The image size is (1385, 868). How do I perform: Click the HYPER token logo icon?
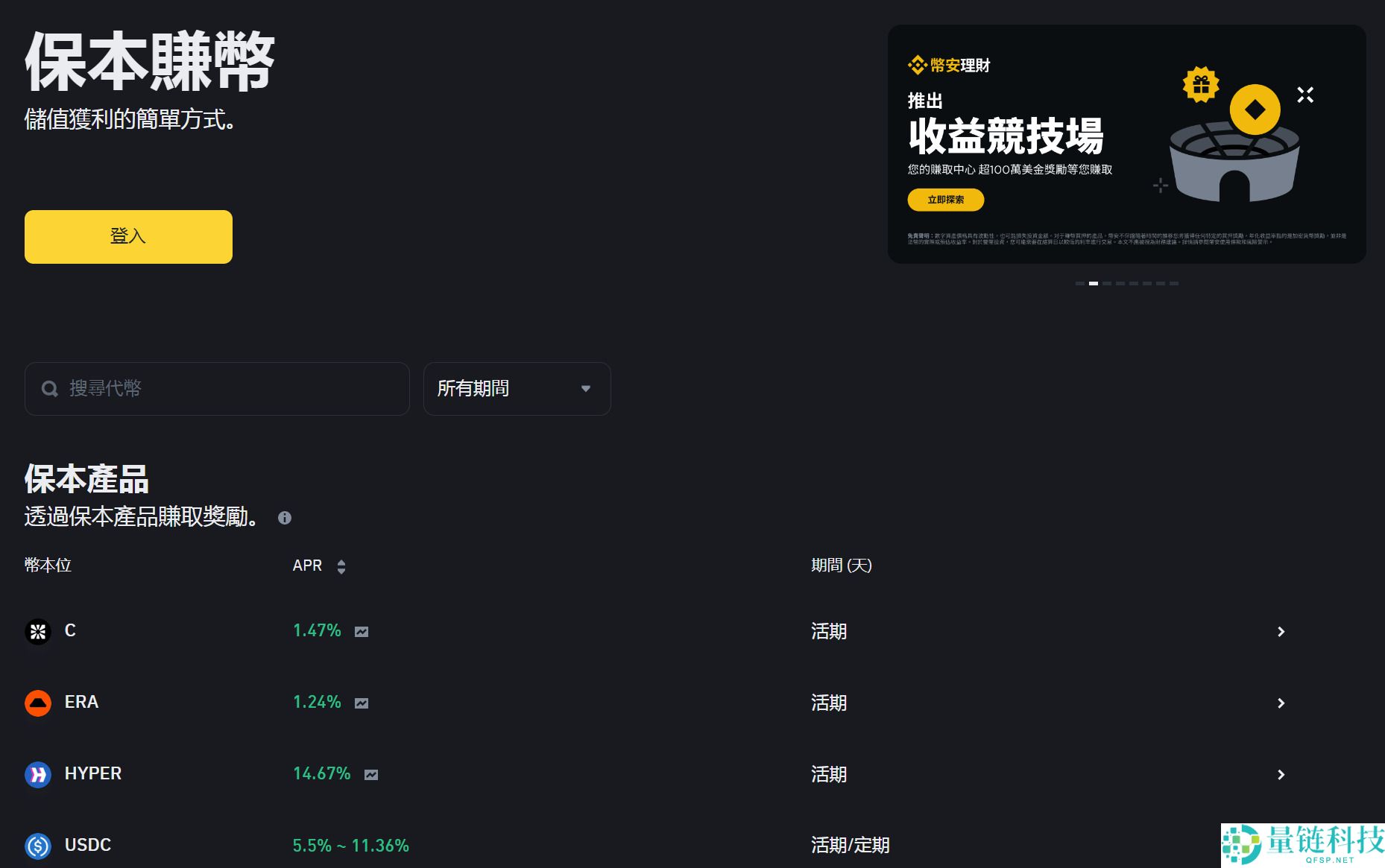37,773
